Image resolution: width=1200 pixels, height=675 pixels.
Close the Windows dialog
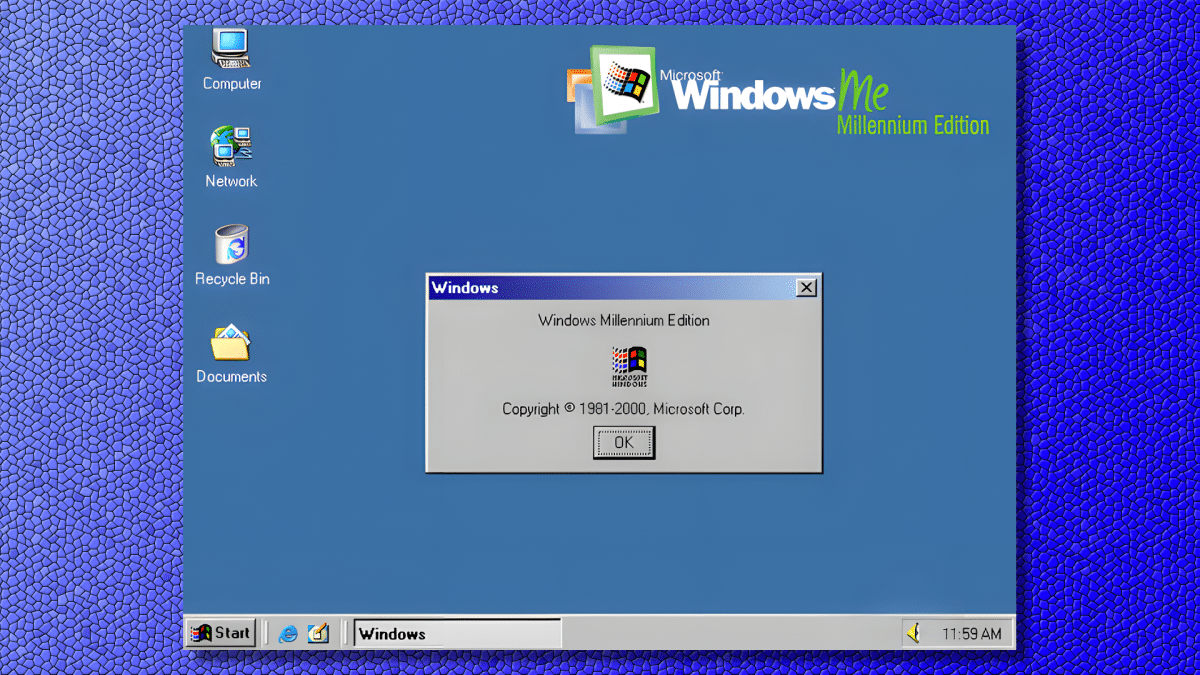tap(806, 287)
